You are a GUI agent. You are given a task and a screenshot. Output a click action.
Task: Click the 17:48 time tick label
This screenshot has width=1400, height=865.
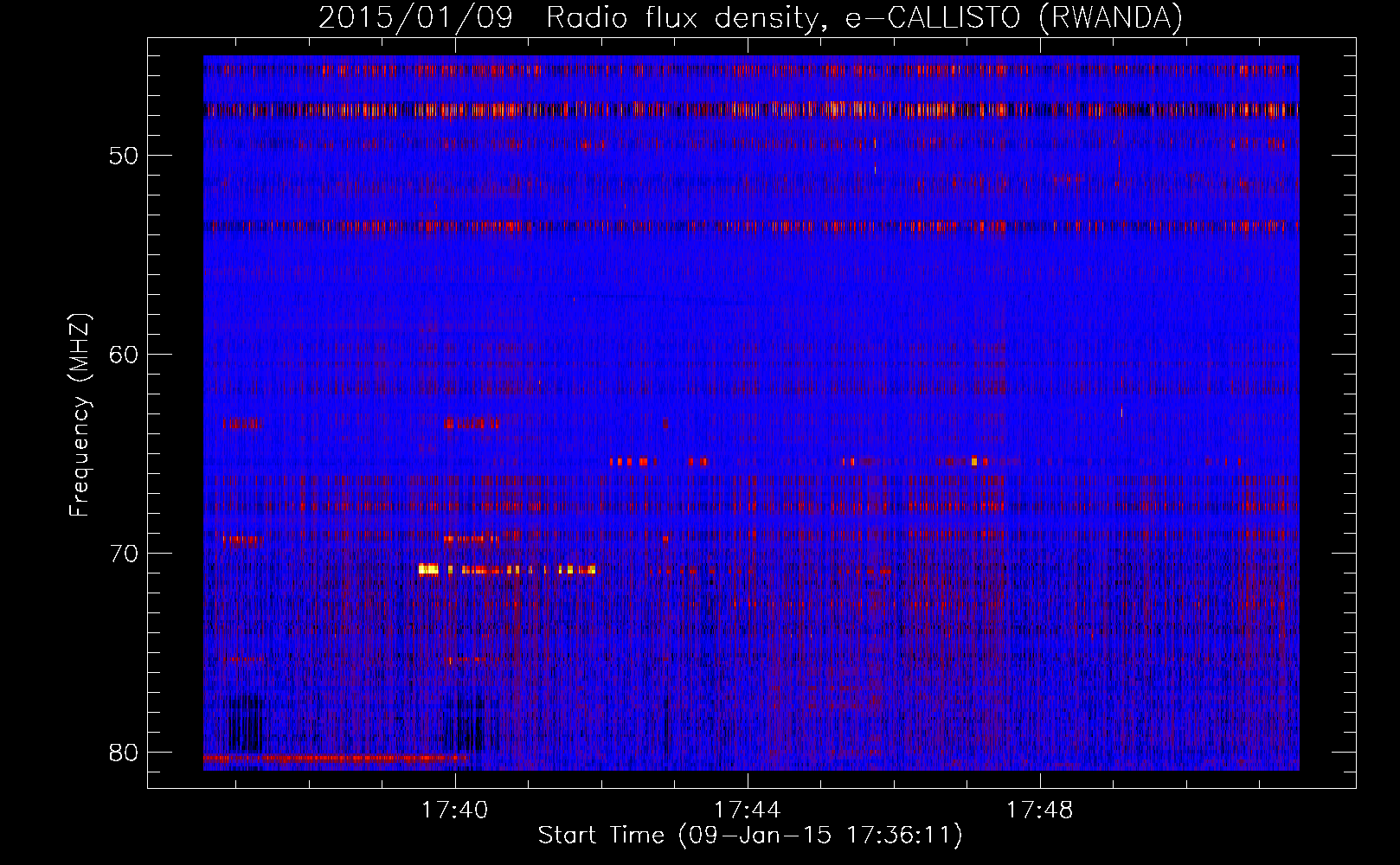(x=1039, y=810)
